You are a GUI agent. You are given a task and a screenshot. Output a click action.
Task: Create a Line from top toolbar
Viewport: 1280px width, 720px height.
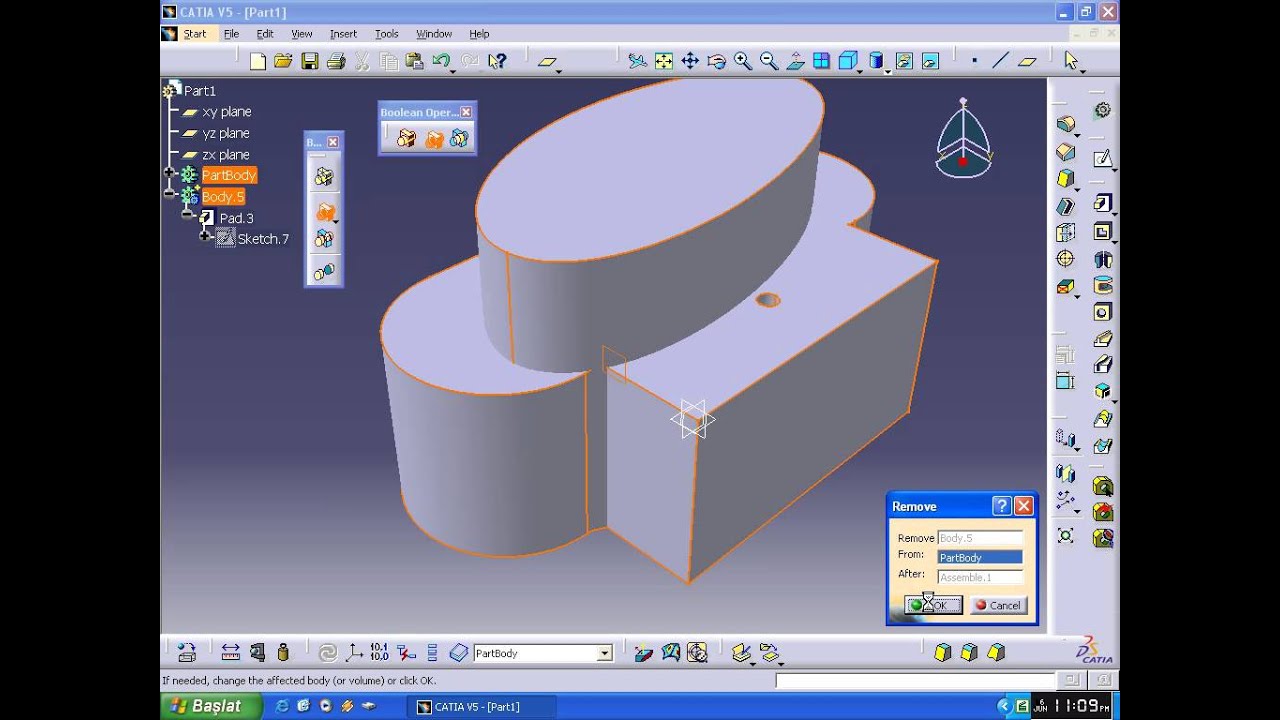click(x=1000, y=61)
